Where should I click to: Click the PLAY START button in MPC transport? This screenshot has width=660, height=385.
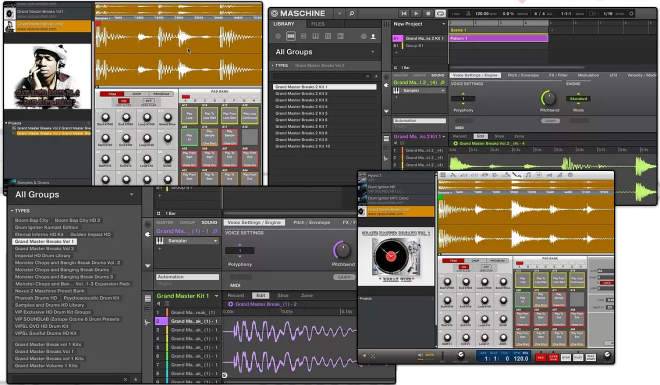(591, 358)
